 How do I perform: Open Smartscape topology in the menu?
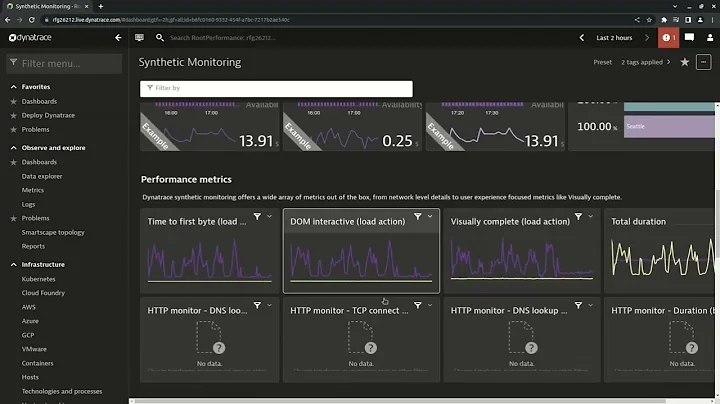click(x=53, y=232)
